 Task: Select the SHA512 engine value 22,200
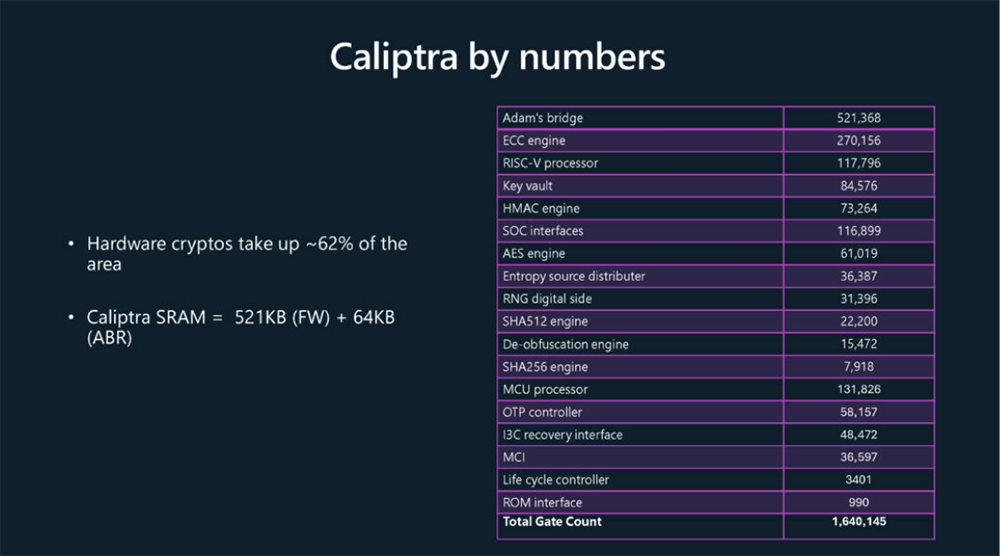pos(858,321)
